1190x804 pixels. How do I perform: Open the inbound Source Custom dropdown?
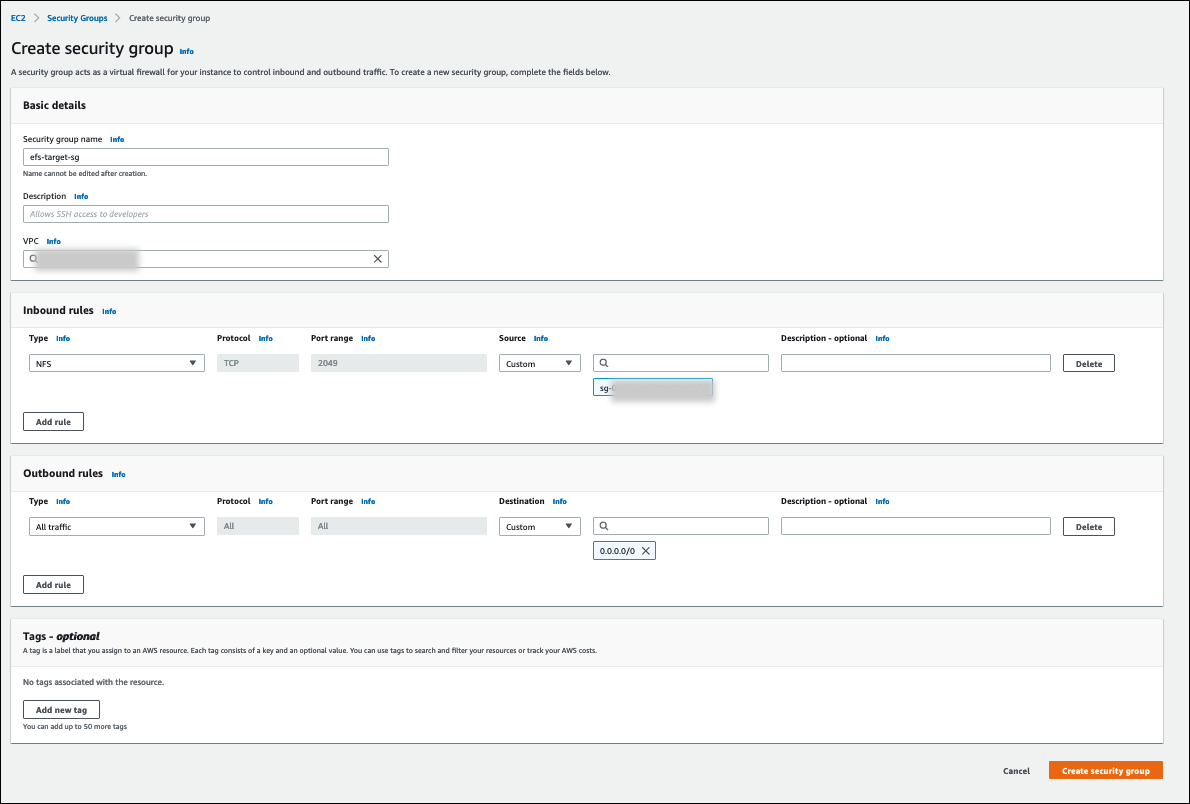(539, 364)
